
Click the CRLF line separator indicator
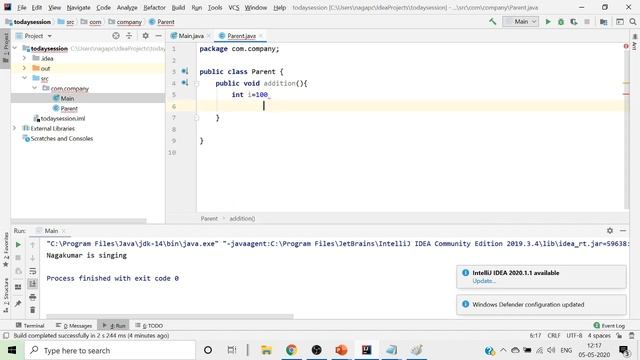click(553, 336)
